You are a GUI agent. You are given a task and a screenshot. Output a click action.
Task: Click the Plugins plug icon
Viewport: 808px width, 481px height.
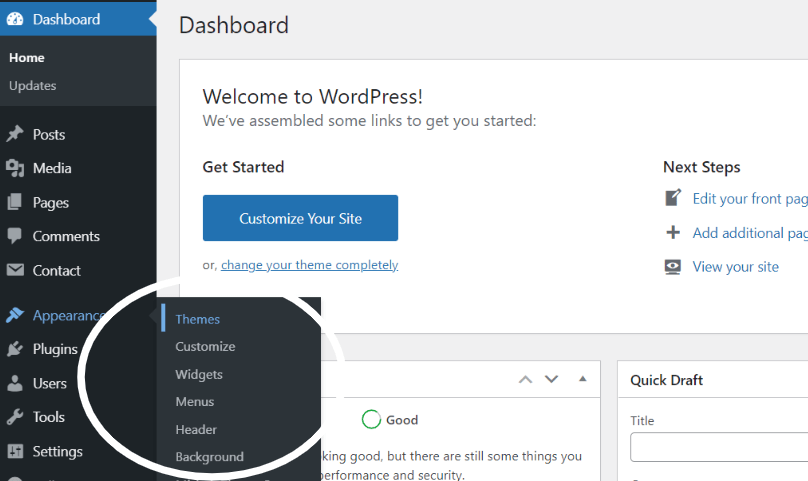(15, 349)
